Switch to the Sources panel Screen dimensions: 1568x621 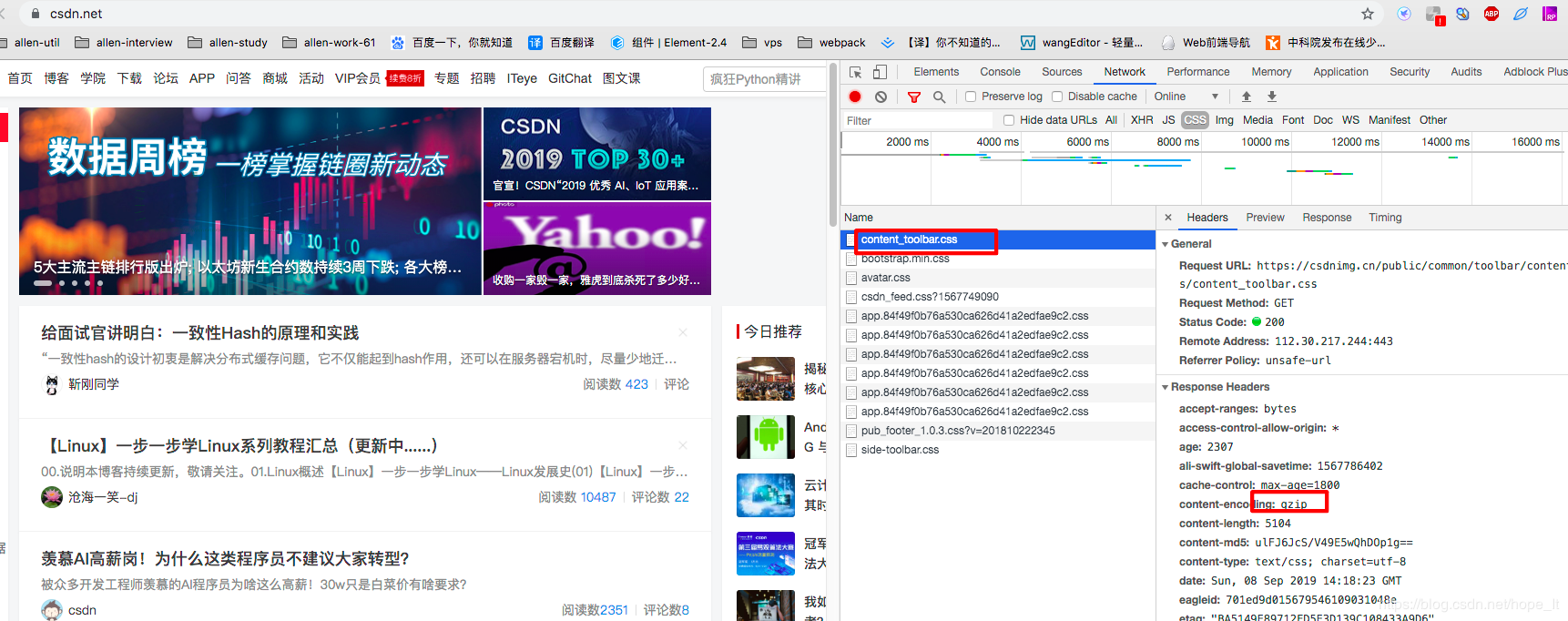pos(1062,72)
